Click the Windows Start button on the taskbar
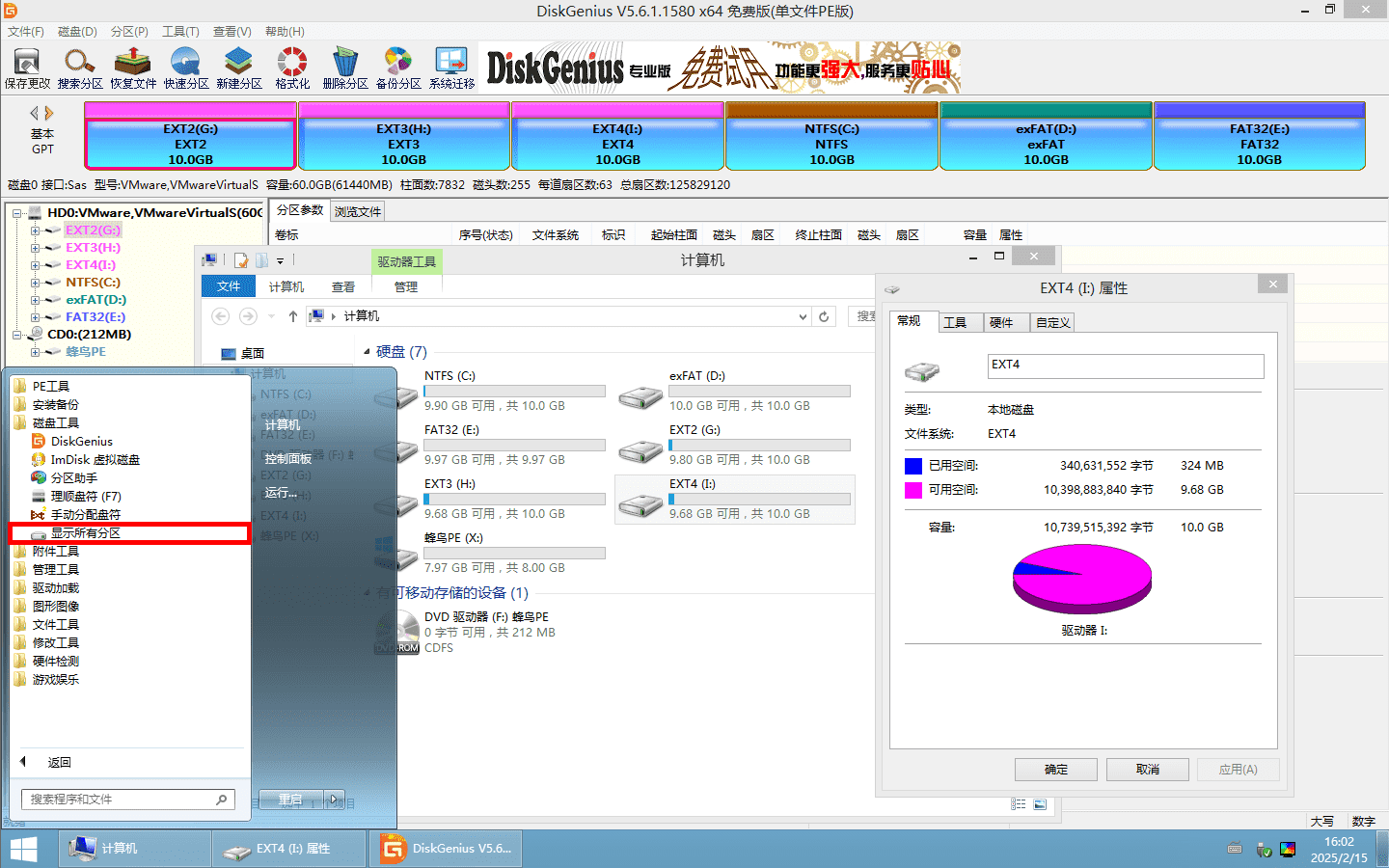This screenshot has width=1389, height=868. [x=23, y=850]
